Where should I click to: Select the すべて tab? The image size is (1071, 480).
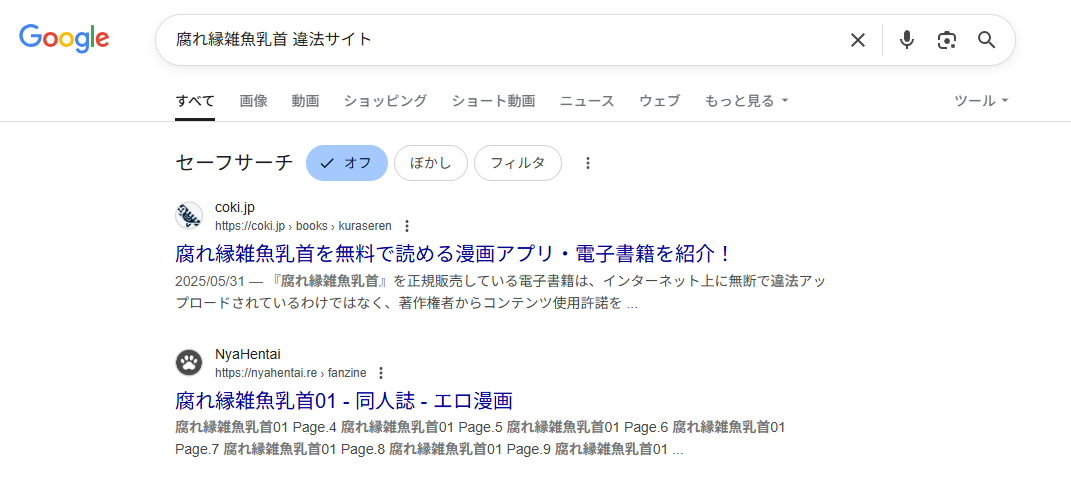[x=195, y=101]
